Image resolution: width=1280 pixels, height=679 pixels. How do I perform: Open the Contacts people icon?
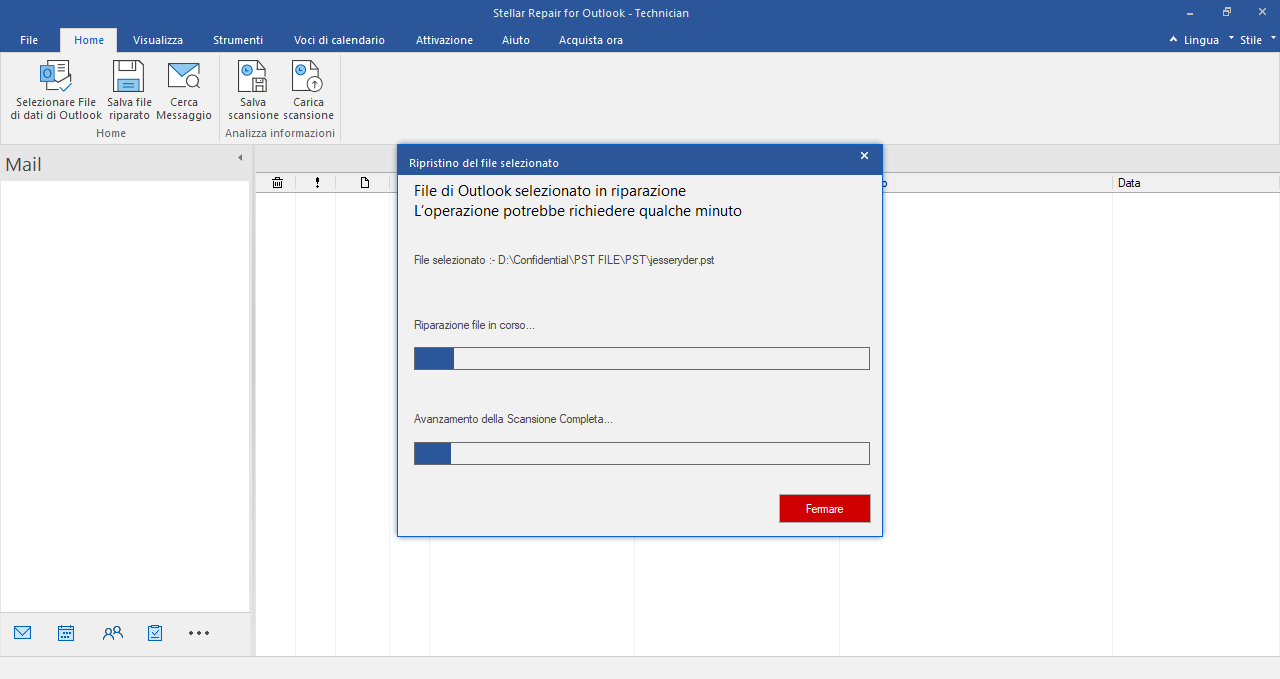pyautogui.click(x=112, y=633)
